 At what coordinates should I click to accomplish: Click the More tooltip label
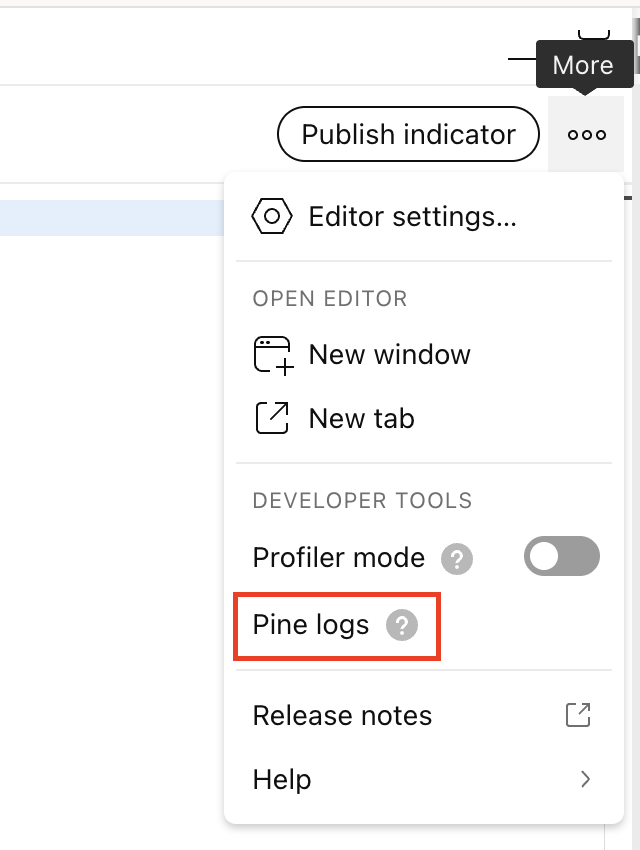pos(582,66)
